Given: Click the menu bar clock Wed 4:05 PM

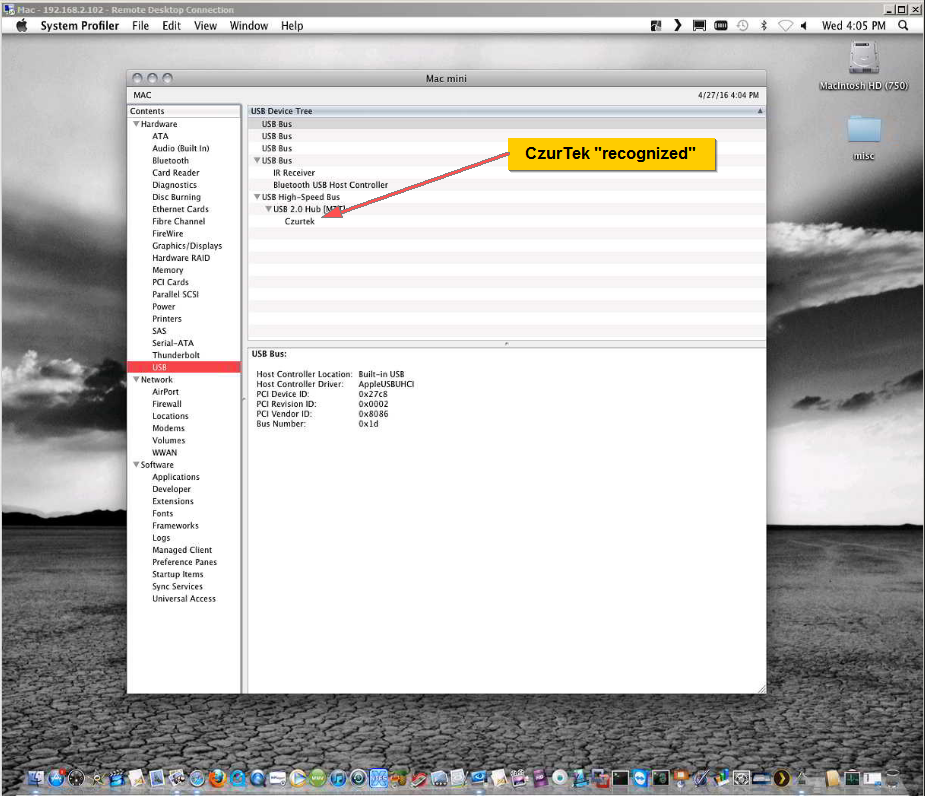Looking at the screenshot, I should pyautogui.click(x=854, y=25).
